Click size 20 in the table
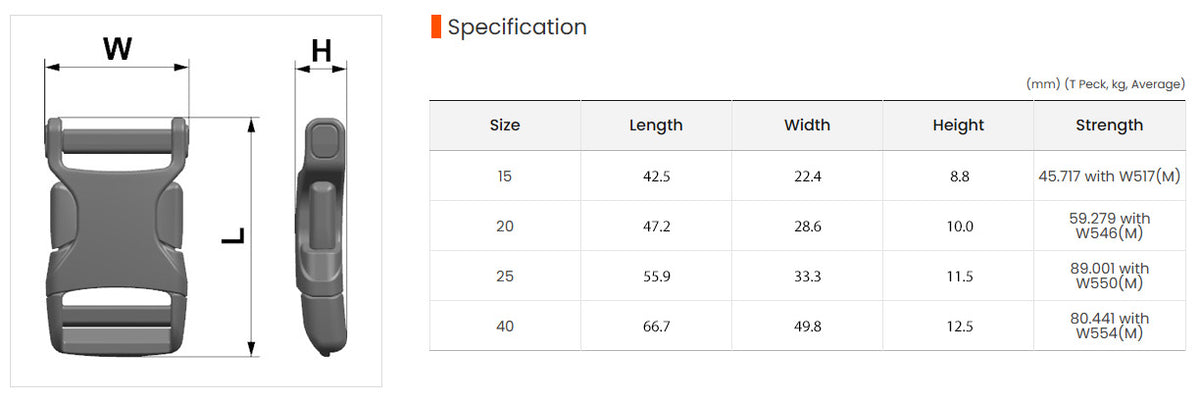This screenshot has height=402, width=1200. tap(505, 226)
